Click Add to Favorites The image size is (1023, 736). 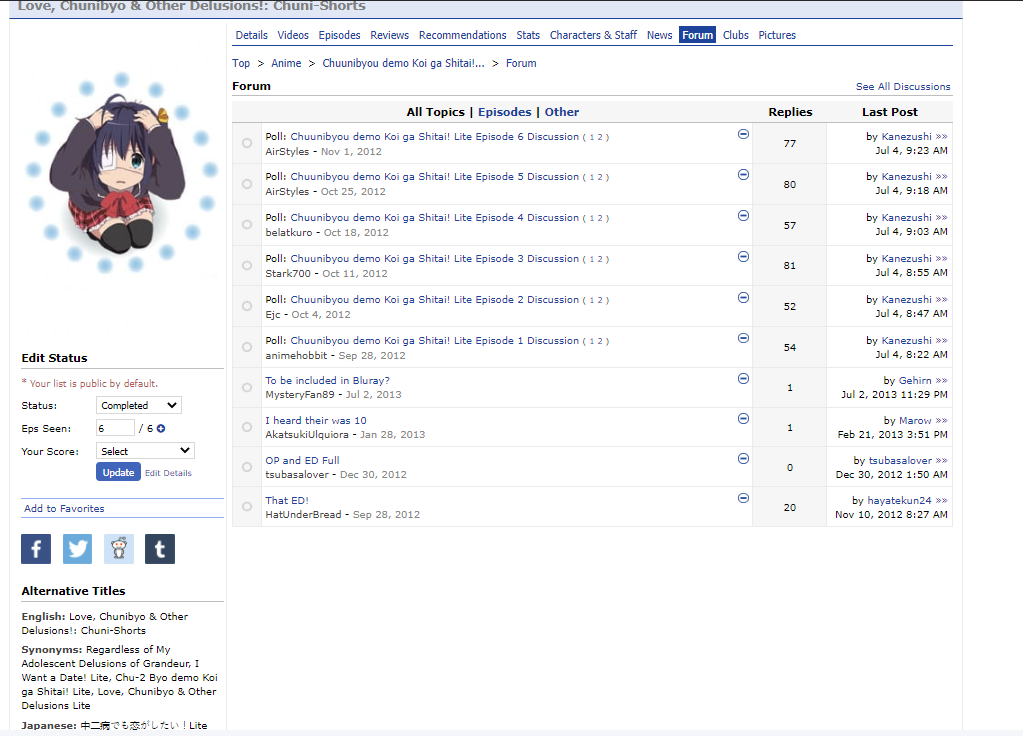coord(64,508)
